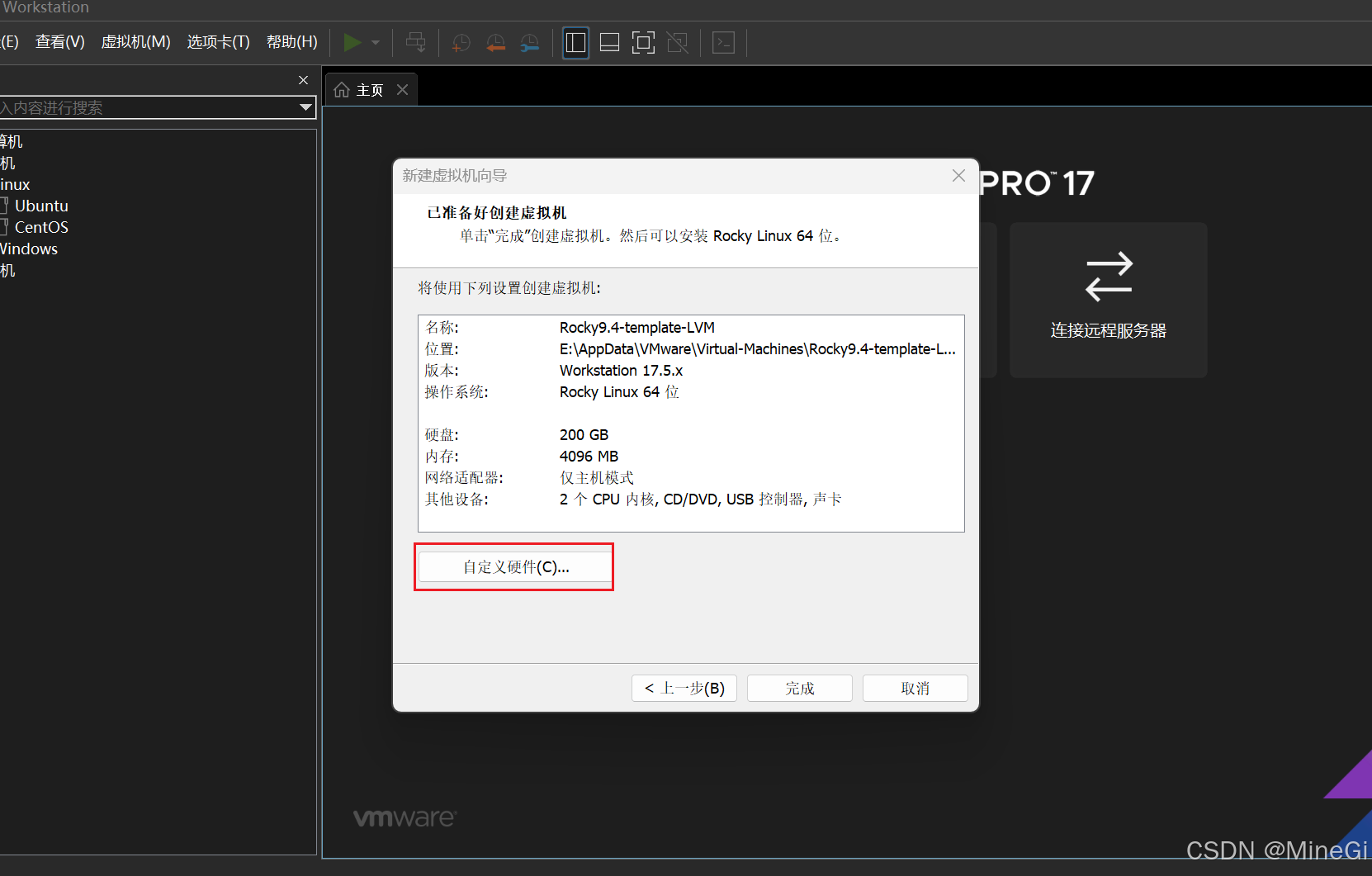Click the 仅主机模式 network adapter value
Screen dimensions: 1372x876
[597, 478]
